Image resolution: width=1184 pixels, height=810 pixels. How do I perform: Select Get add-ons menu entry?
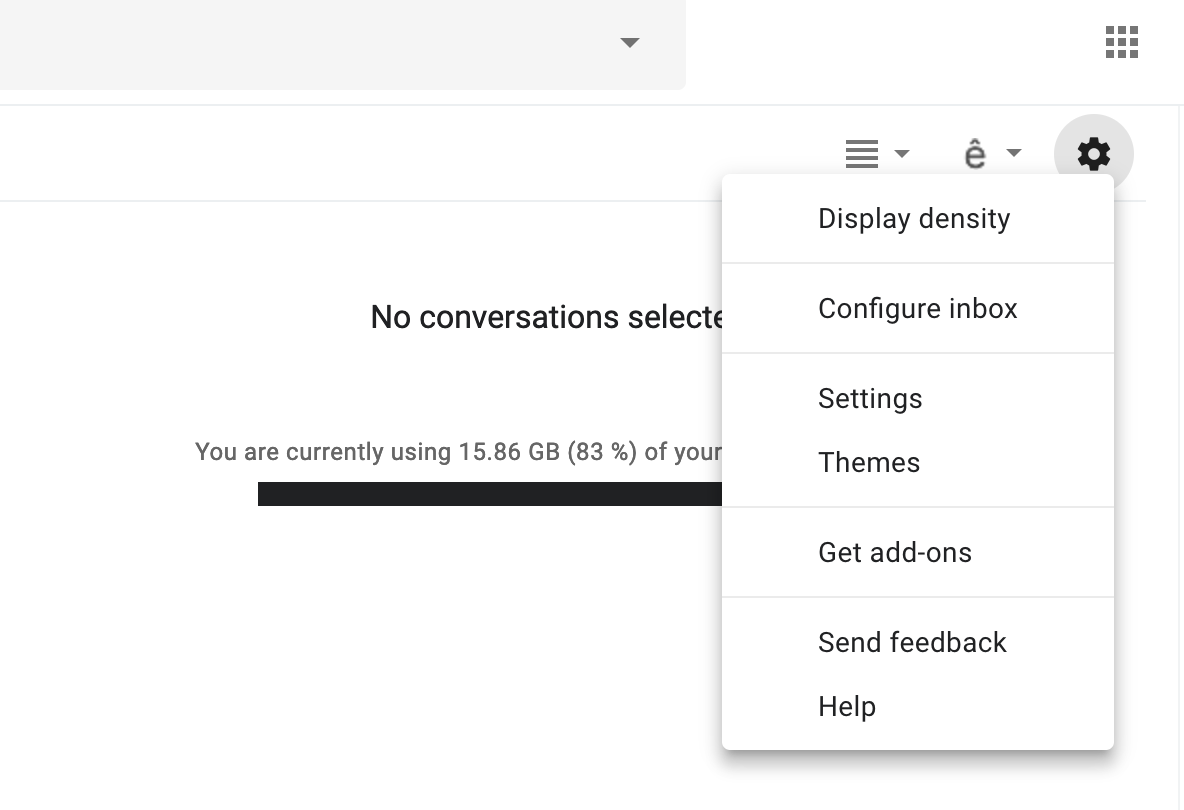pos(894,553)
